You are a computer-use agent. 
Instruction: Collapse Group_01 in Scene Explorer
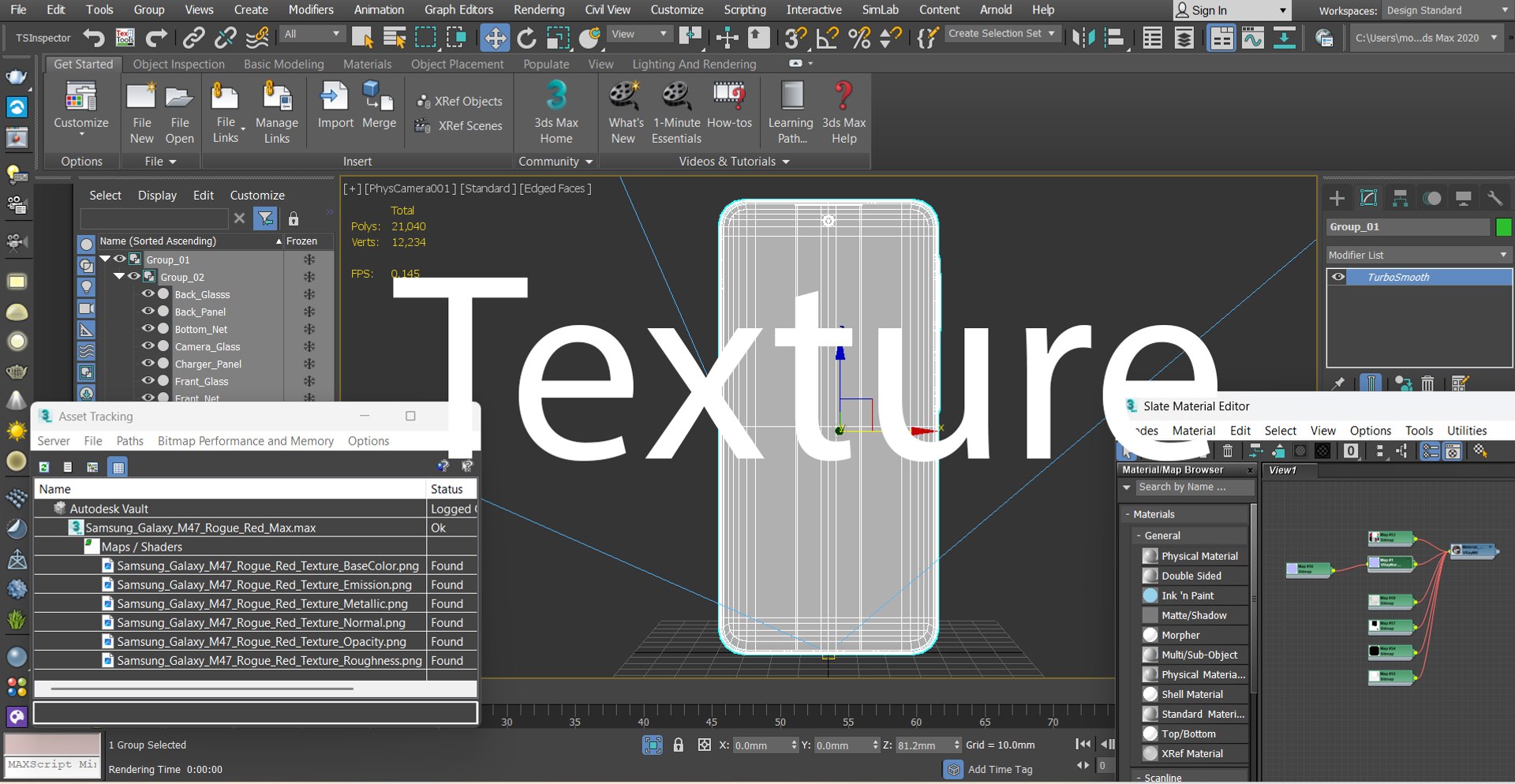105,259
